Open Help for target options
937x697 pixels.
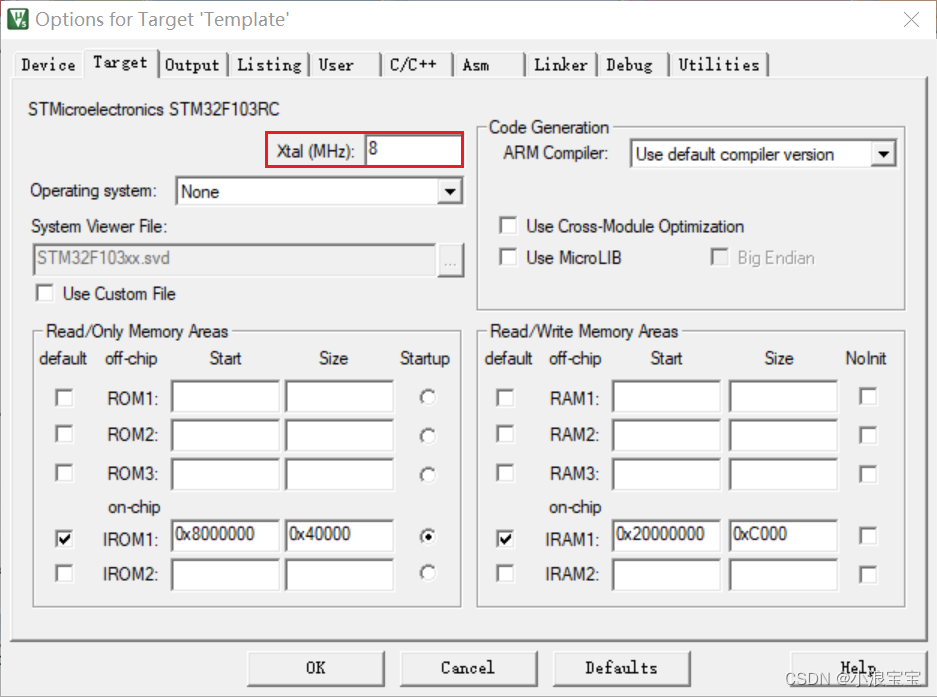pyautogui.click(x=858, y=668)
